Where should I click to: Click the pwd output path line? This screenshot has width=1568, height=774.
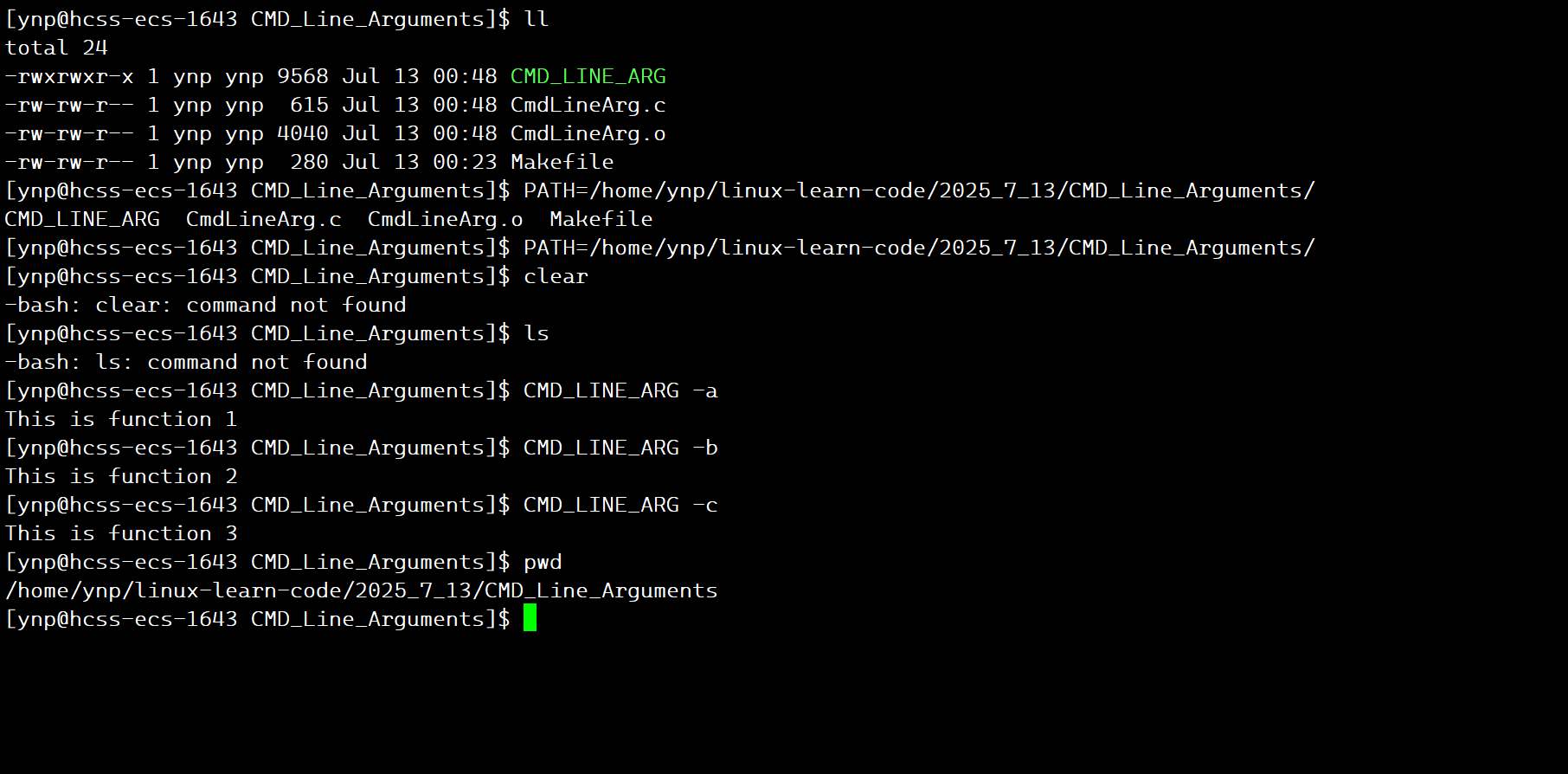coord(361,590)
